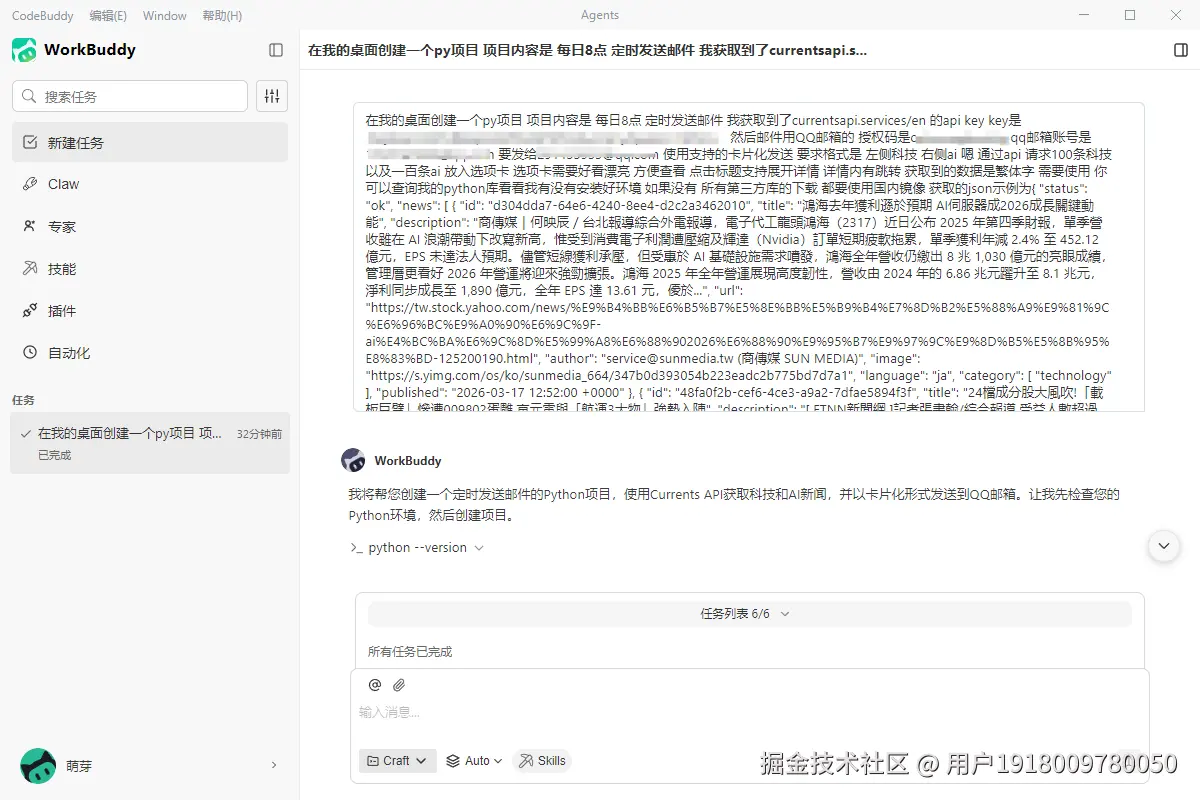This screenshot has width=1200, height=800.
Task: Click the search magnifier icon
Action: 30,97
